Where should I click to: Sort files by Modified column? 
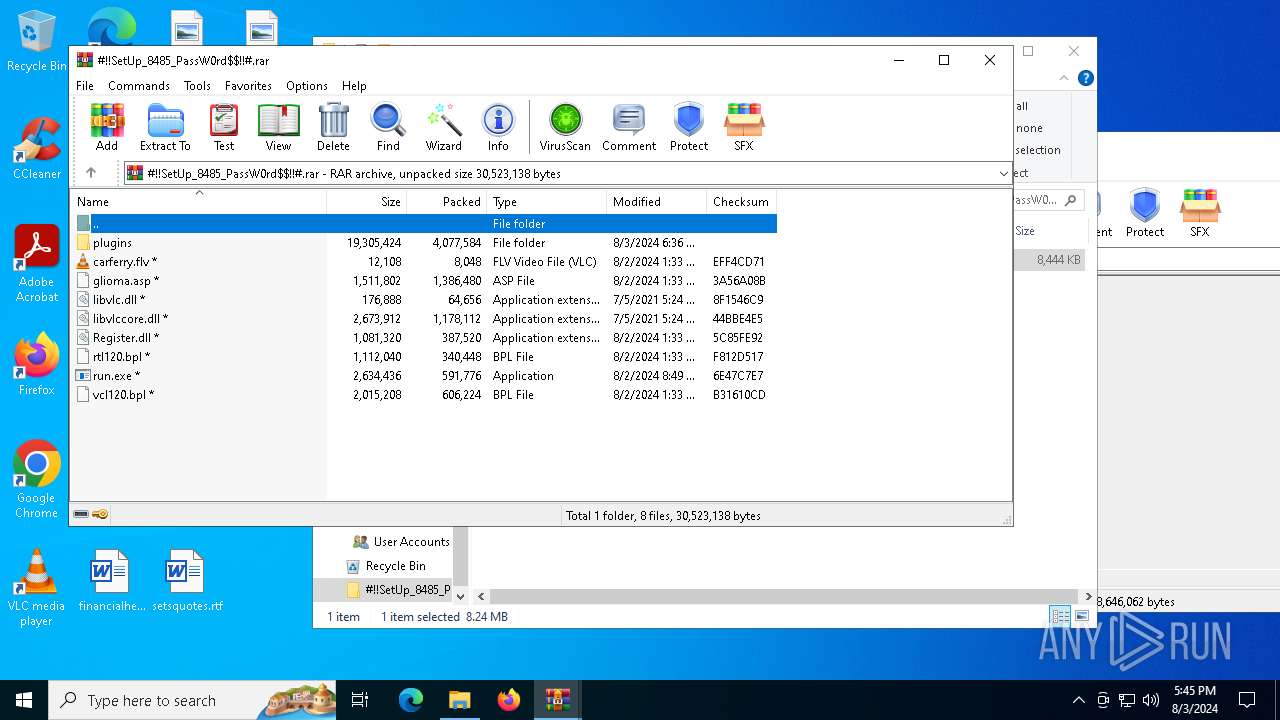pyautogui.click(x=656, y=202)
